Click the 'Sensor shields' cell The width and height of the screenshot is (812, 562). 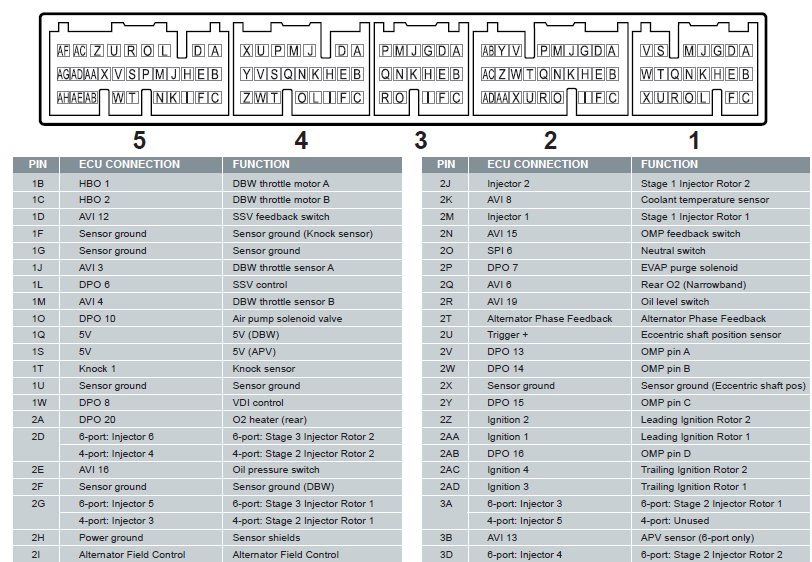(312, 538)
